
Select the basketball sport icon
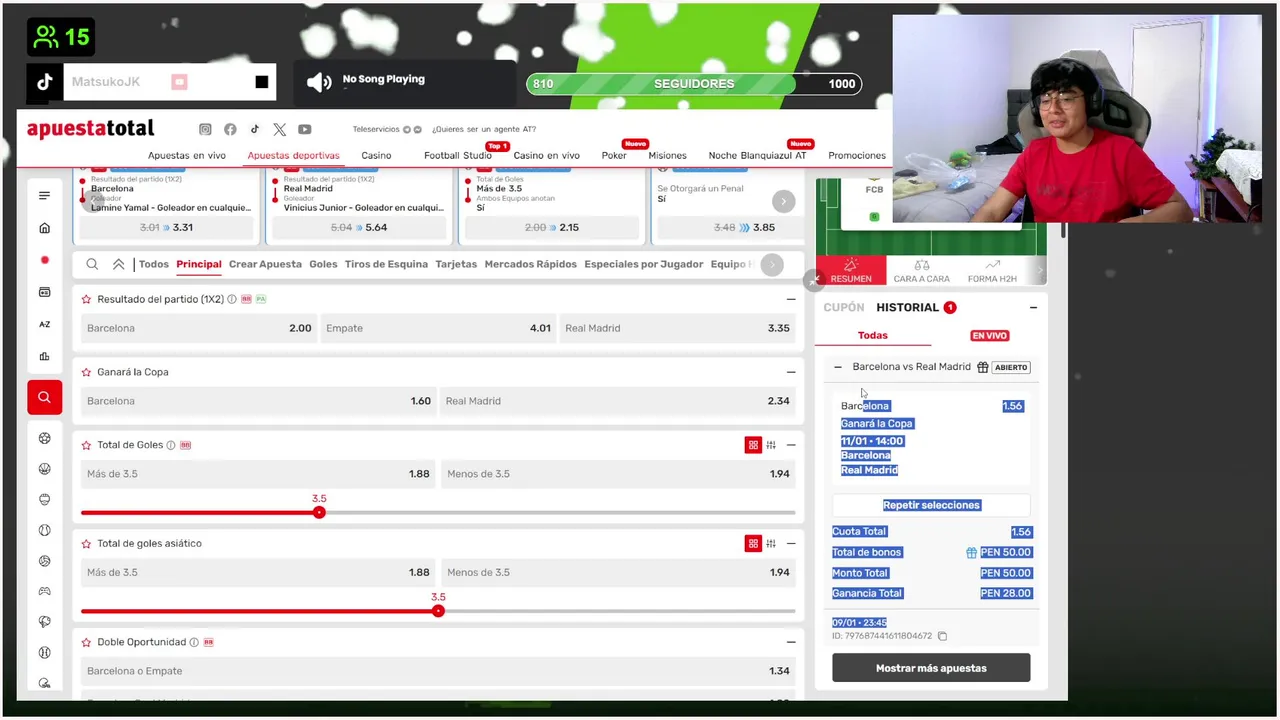[44, 468]
